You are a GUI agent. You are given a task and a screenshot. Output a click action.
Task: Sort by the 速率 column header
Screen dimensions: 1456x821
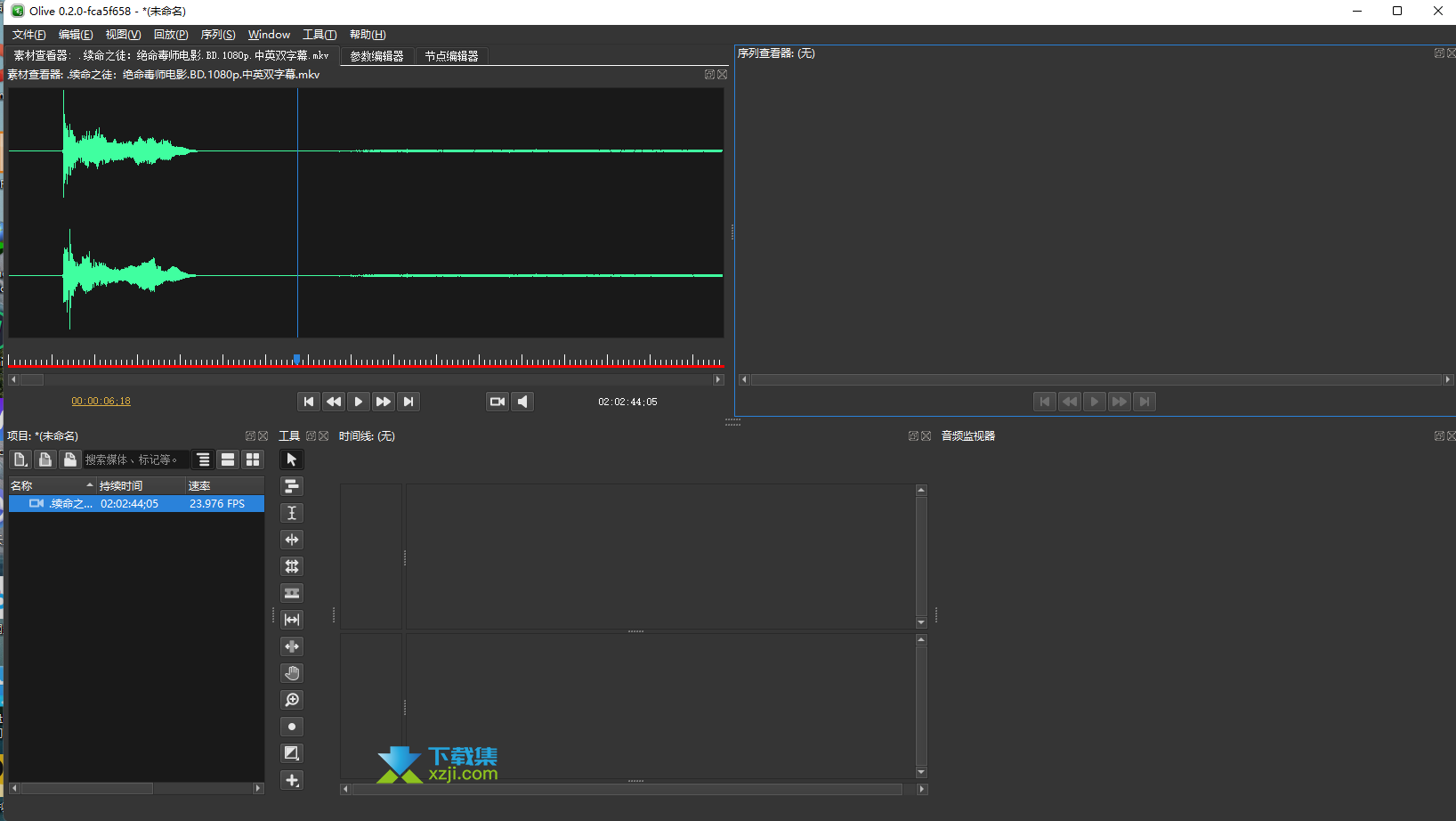pyautogui.click(x=224, y=485)
